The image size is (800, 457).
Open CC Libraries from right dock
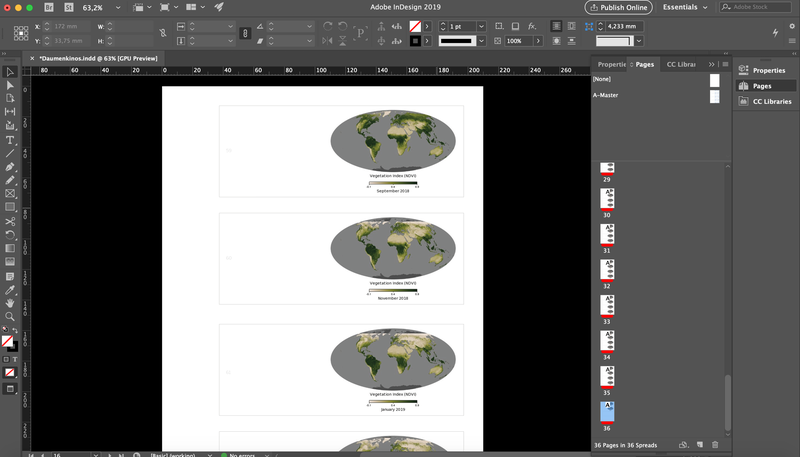click(765, 101)
